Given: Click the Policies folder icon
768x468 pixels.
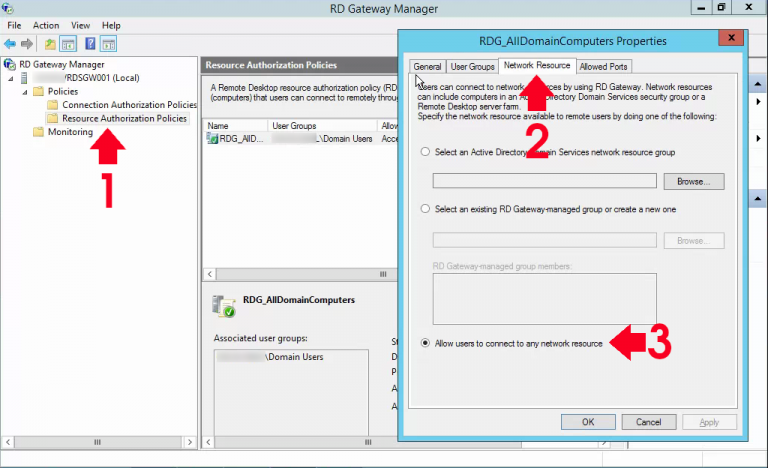Looking at the screenshot, I should click(38, 91).
